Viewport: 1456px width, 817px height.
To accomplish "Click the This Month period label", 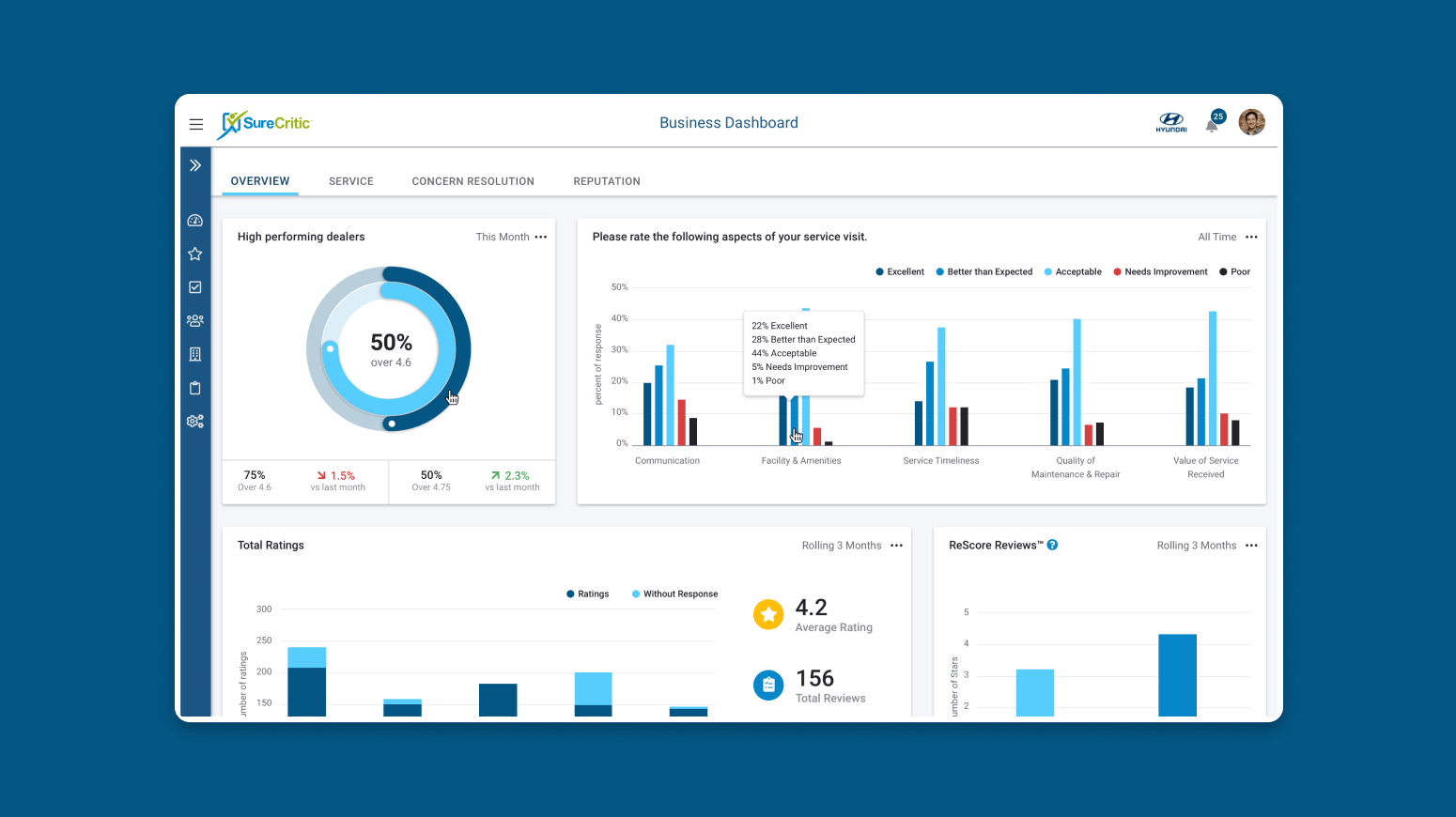I will (x=503, y=238).
